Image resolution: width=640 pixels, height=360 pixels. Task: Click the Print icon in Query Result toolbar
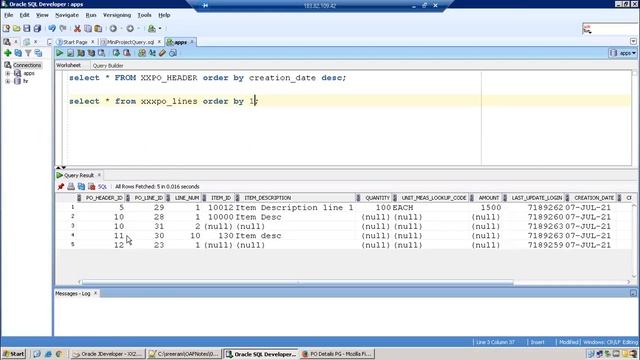pos(71,187)
